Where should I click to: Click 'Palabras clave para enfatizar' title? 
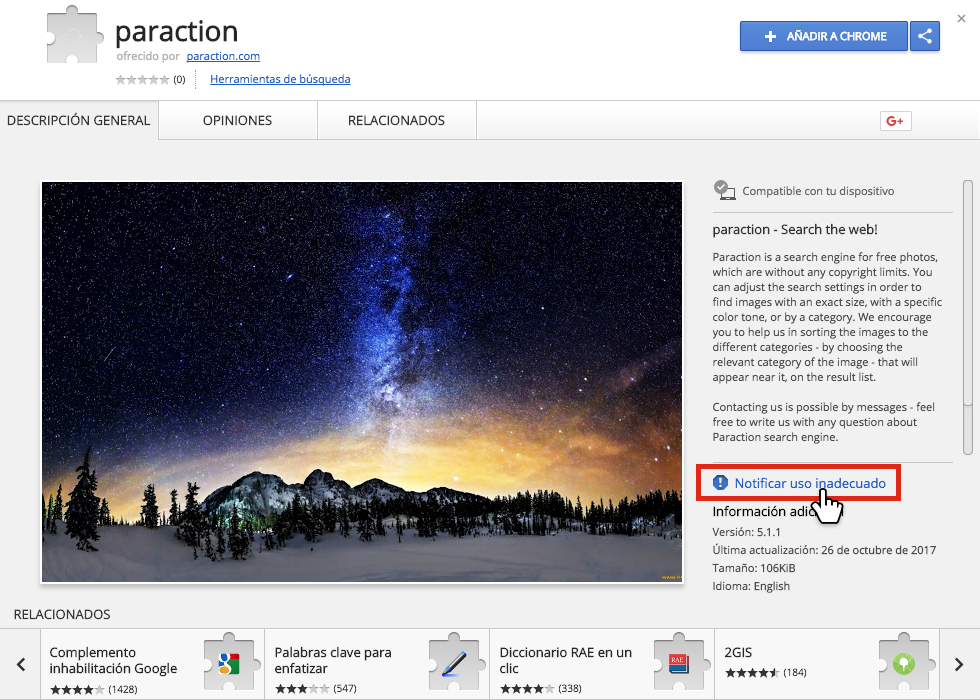(x=333, y=660)
